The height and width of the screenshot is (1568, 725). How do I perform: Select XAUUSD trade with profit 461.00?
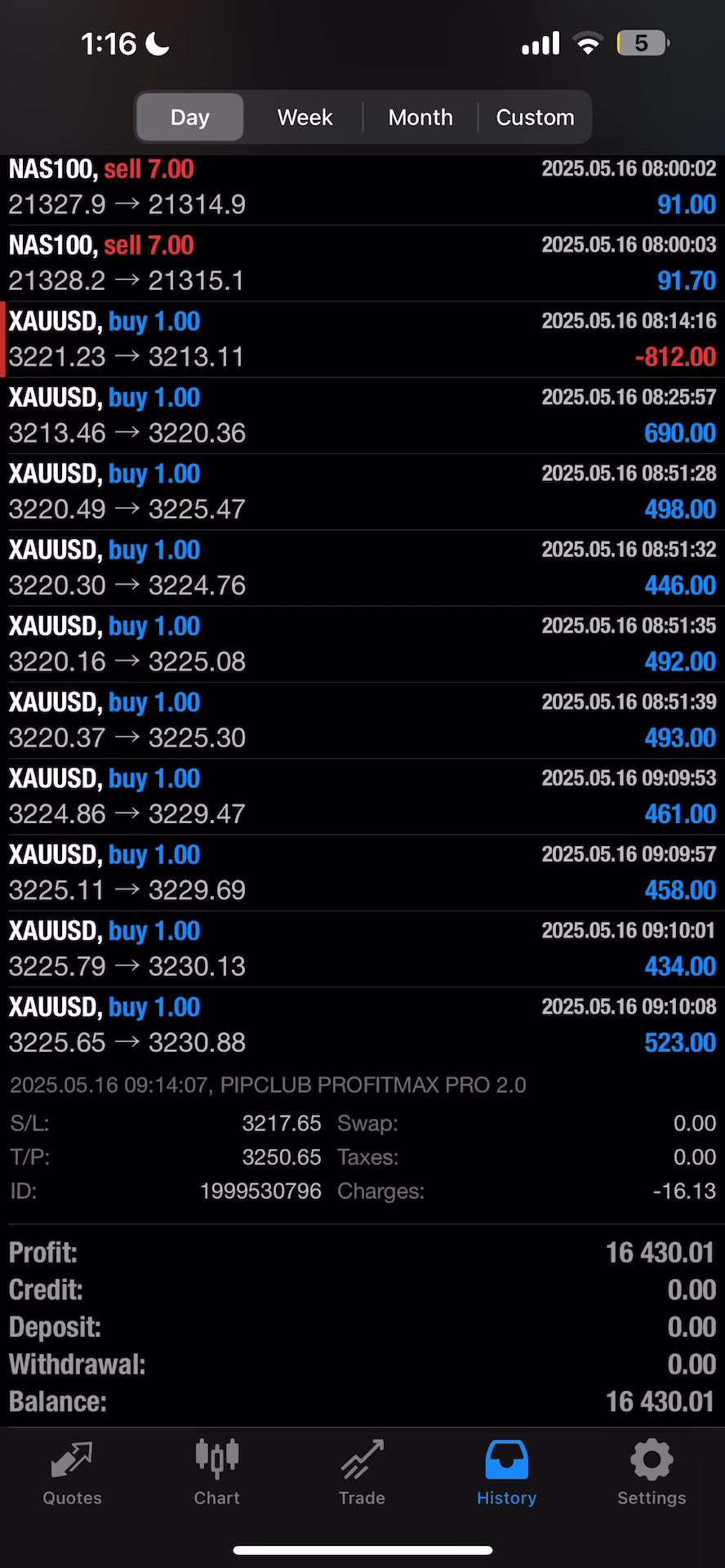362,795
